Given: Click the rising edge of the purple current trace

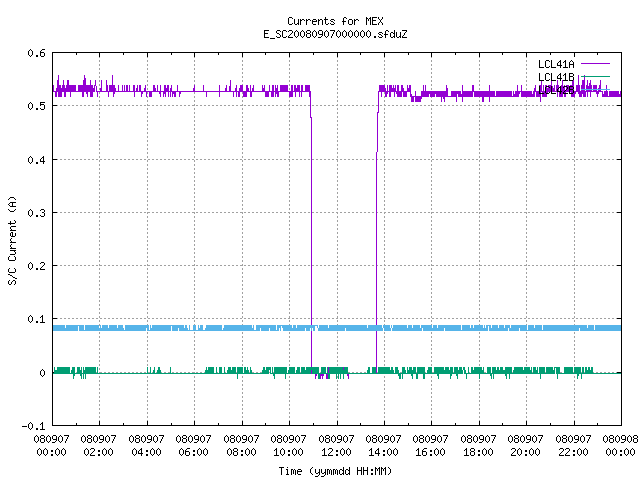Looking at the screenshot, I should 377,233.
